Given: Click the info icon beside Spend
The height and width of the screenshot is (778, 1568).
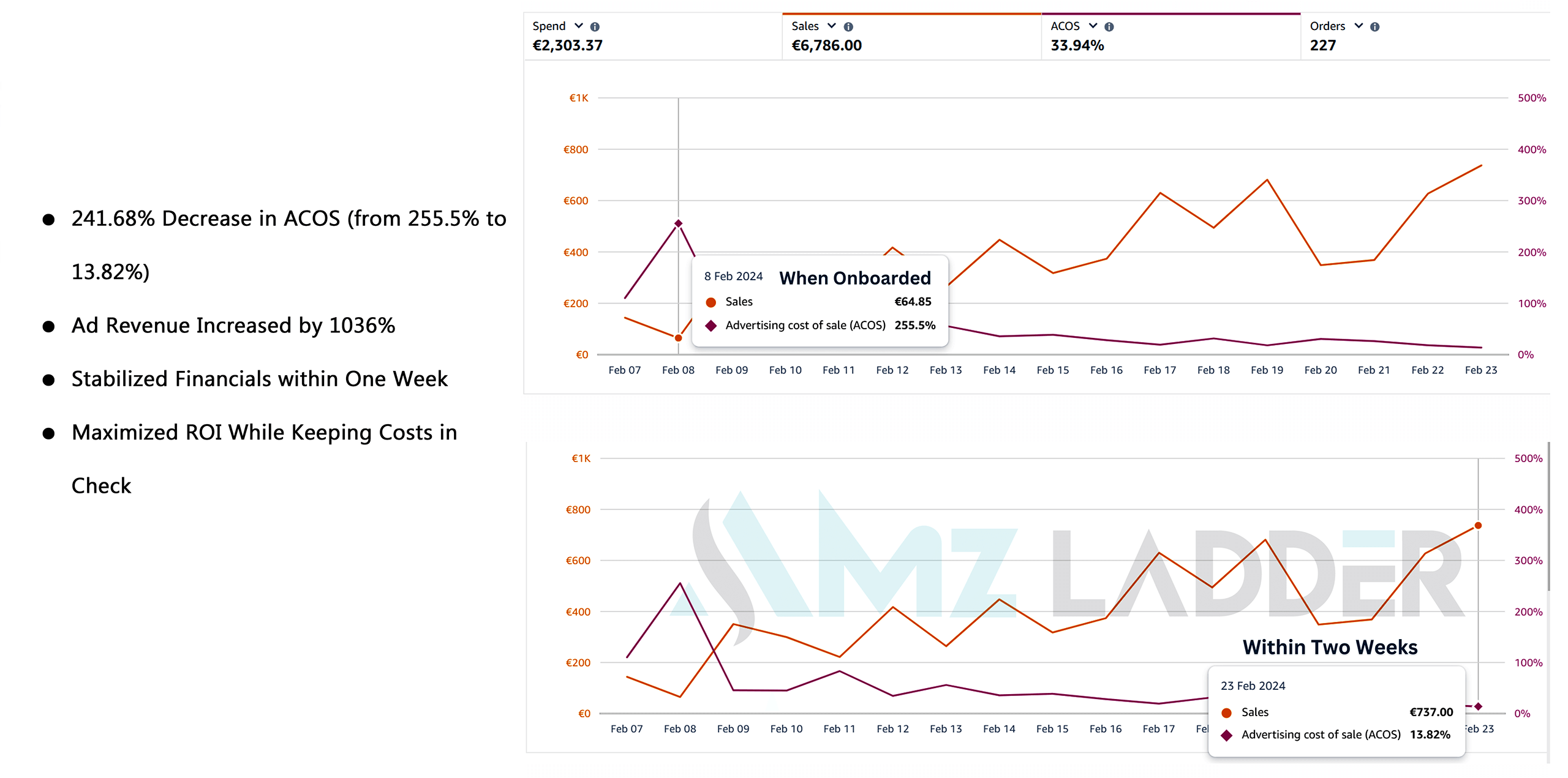Looking at the screenshot, I should tap(595, 27).
